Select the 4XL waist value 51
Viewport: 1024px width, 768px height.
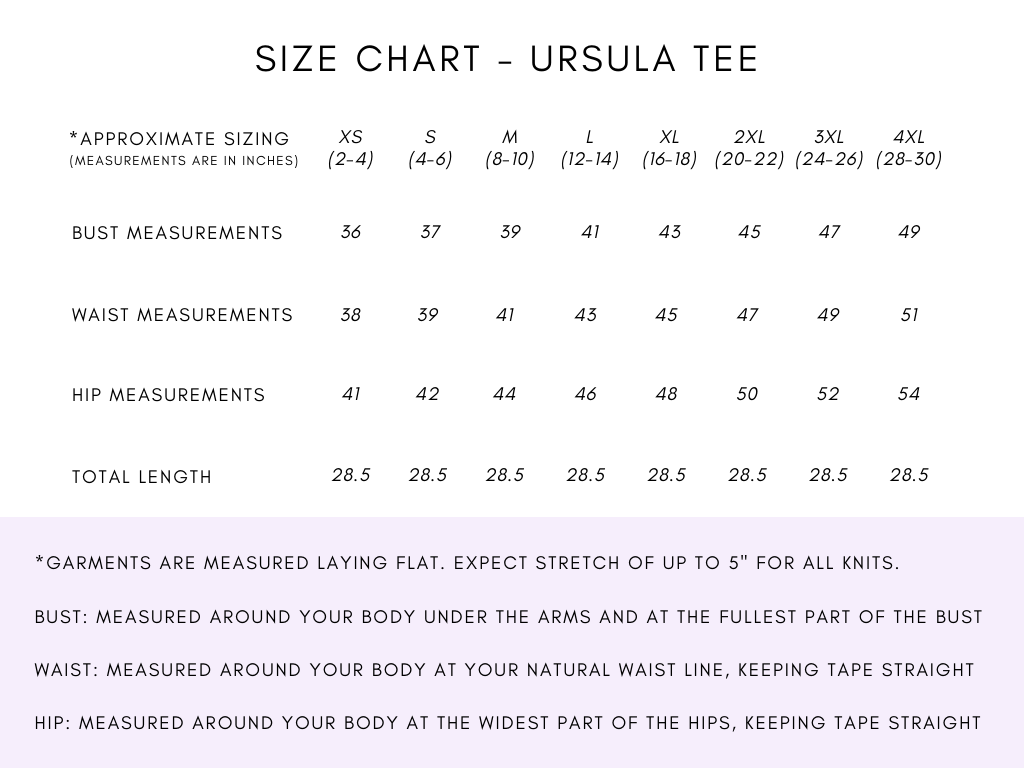click(x=909, y=315)
